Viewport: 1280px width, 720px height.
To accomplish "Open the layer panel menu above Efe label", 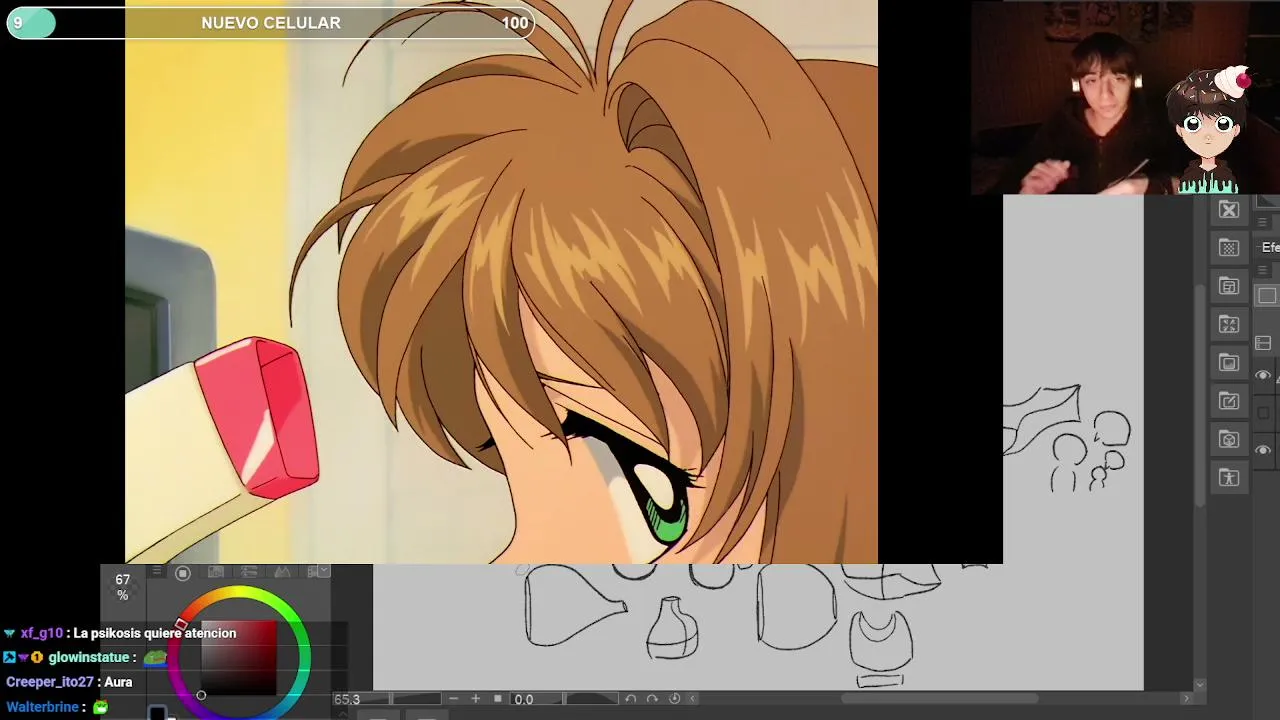I will (1262, 223).
